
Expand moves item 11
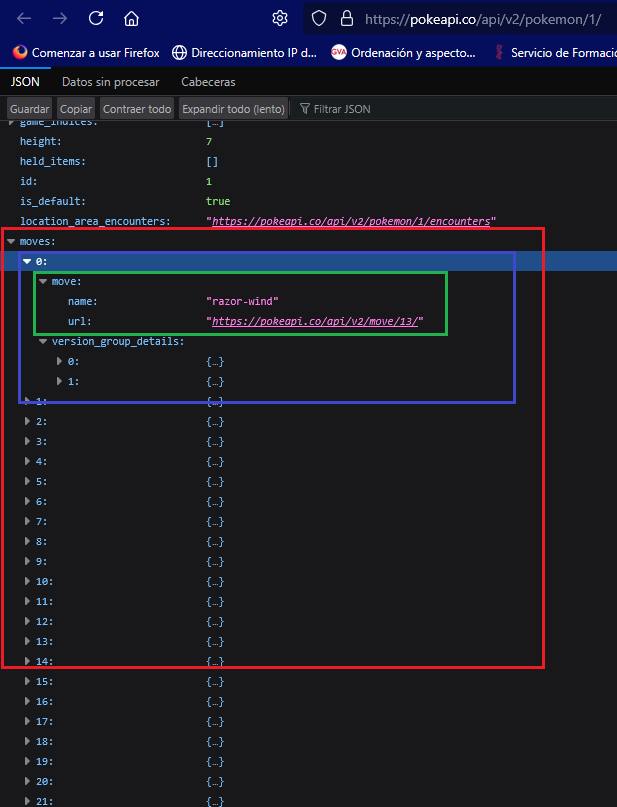pos(27,601)
